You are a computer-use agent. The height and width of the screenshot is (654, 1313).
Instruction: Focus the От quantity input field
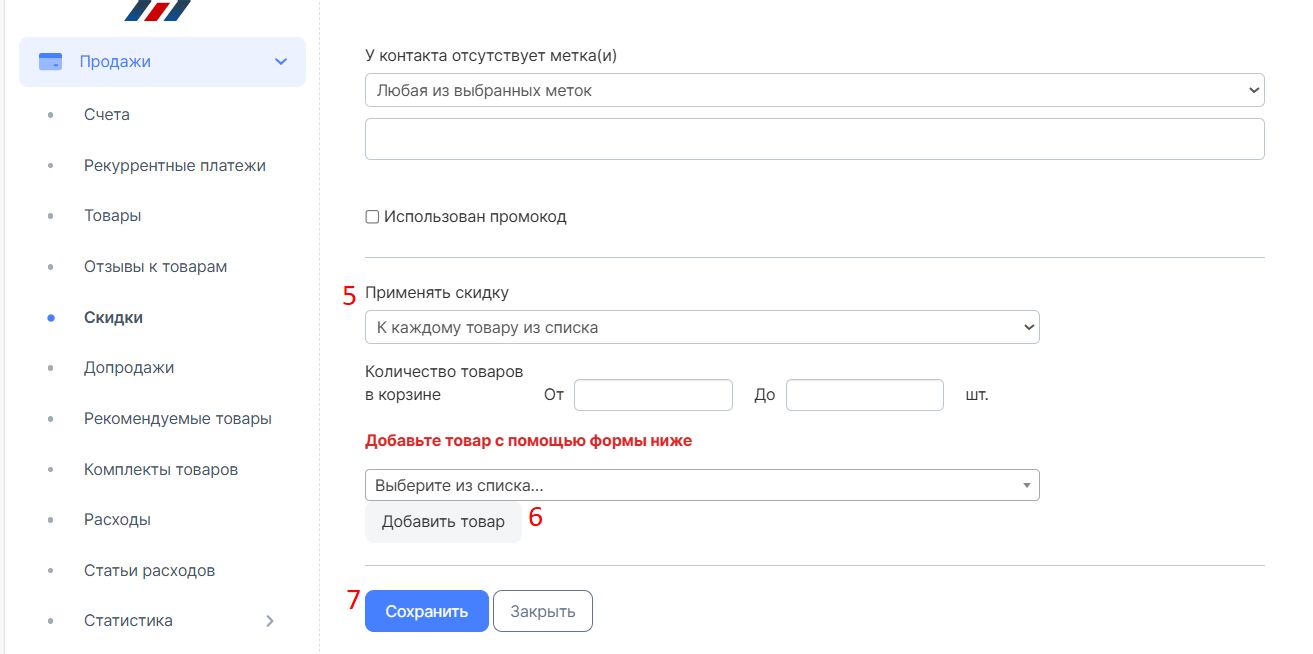pos(654,395)
